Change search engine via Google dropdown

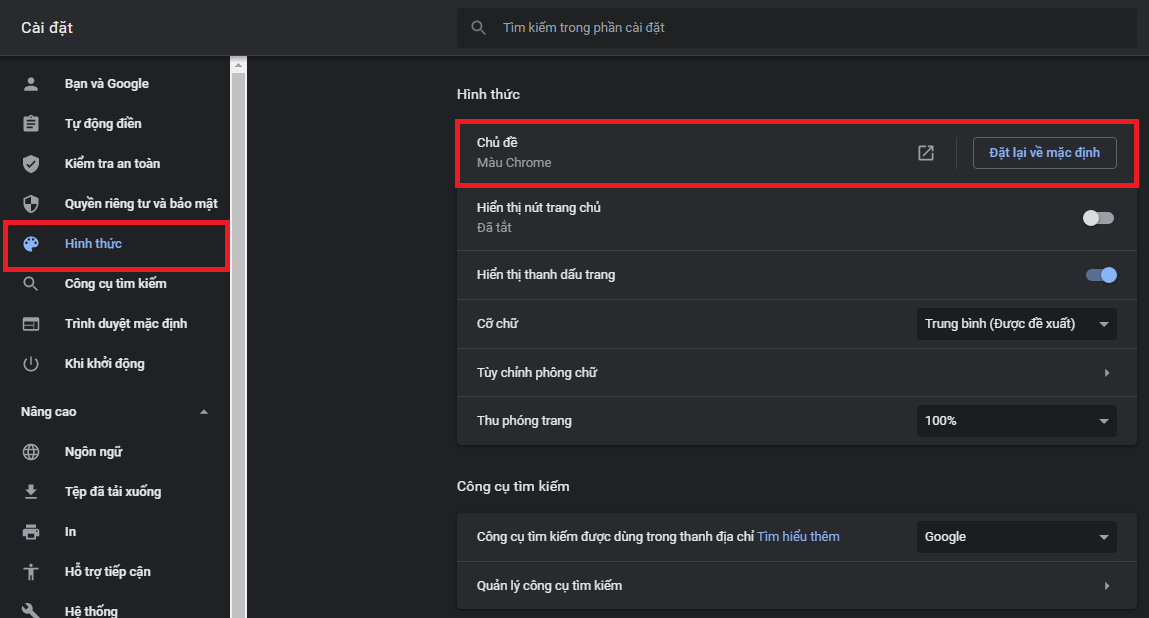[1016, 536]
